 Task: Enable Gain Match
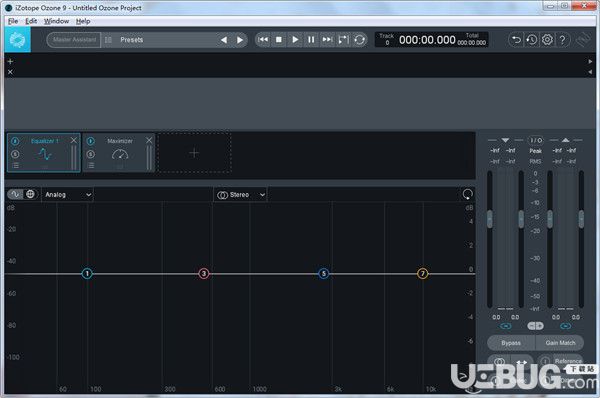560,343
